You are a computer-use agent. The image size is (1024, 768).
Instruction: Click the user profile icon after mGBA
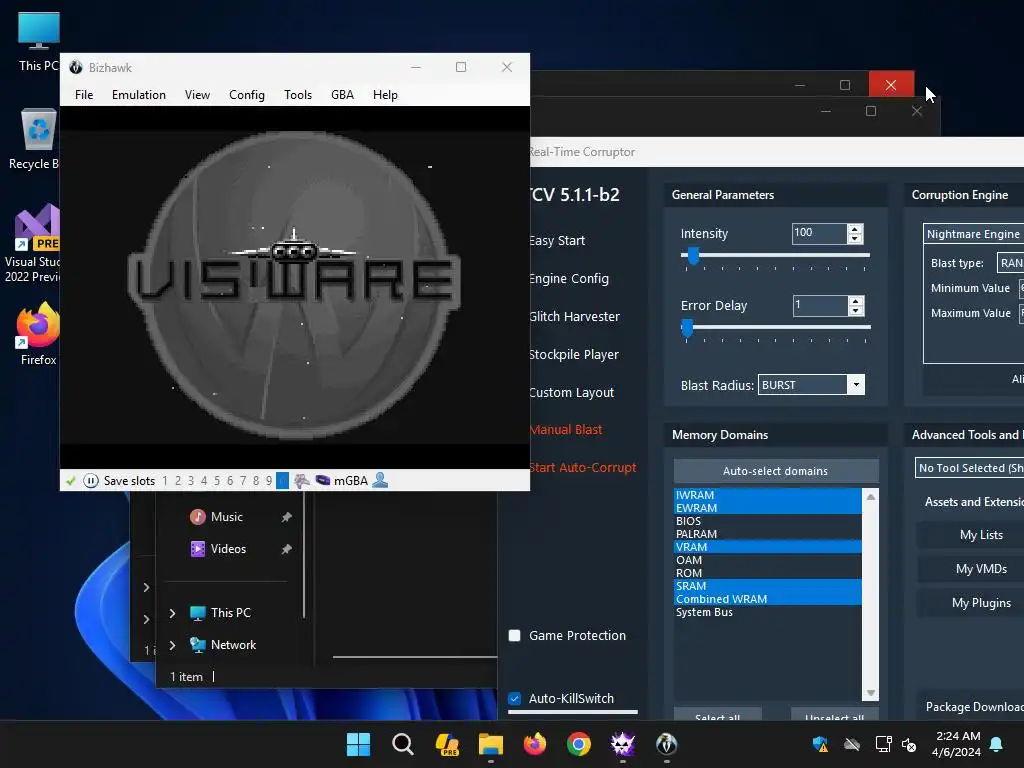click(380, 481)
